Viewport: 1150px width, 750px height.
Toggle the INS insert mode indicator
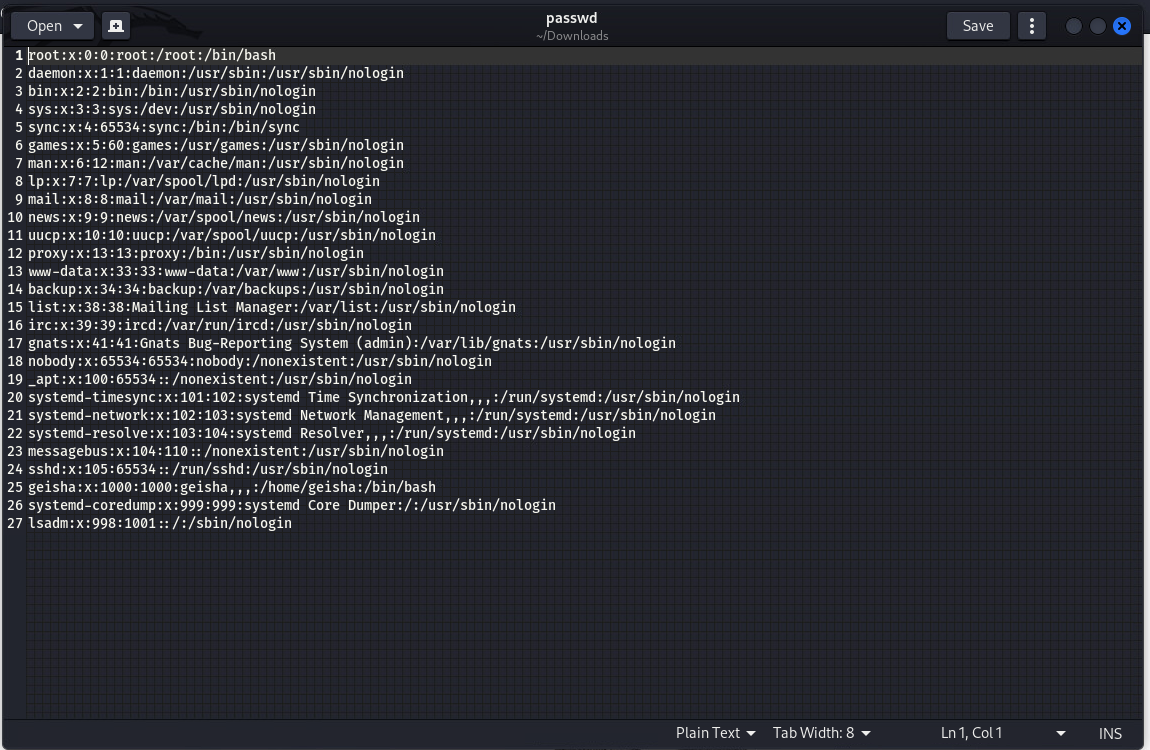(x=1110, y=733)
